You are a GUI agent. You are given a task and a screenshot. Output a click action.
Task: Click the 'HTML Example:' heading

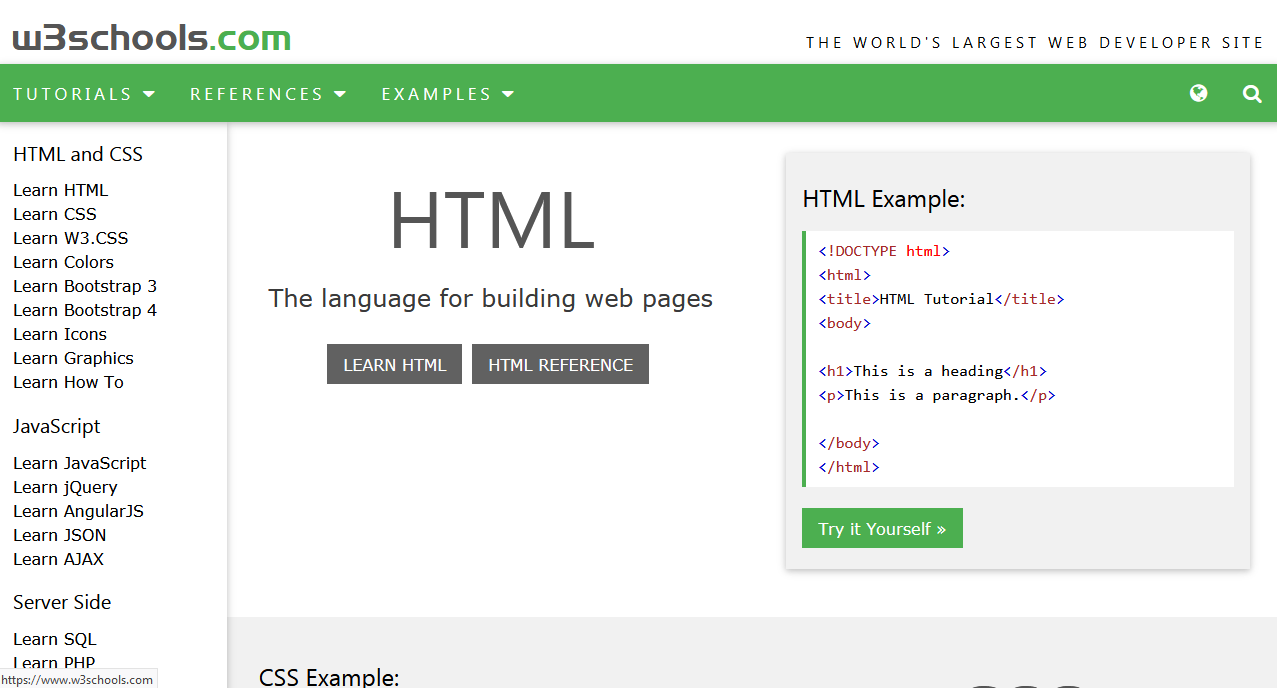pos(884,199)
